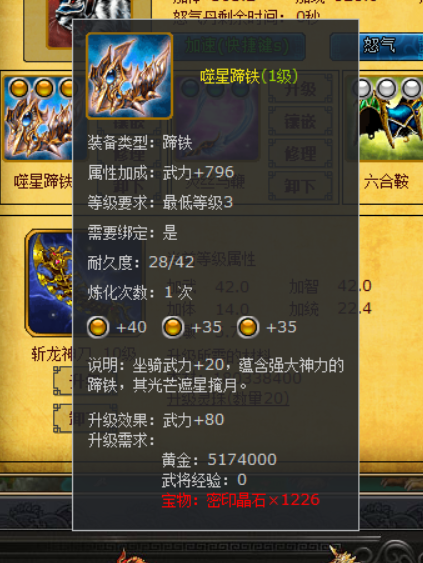Click the second gold gem on 噬星蹄铁 slot
Screen dimensions: 423x563
tap(44, 88)
